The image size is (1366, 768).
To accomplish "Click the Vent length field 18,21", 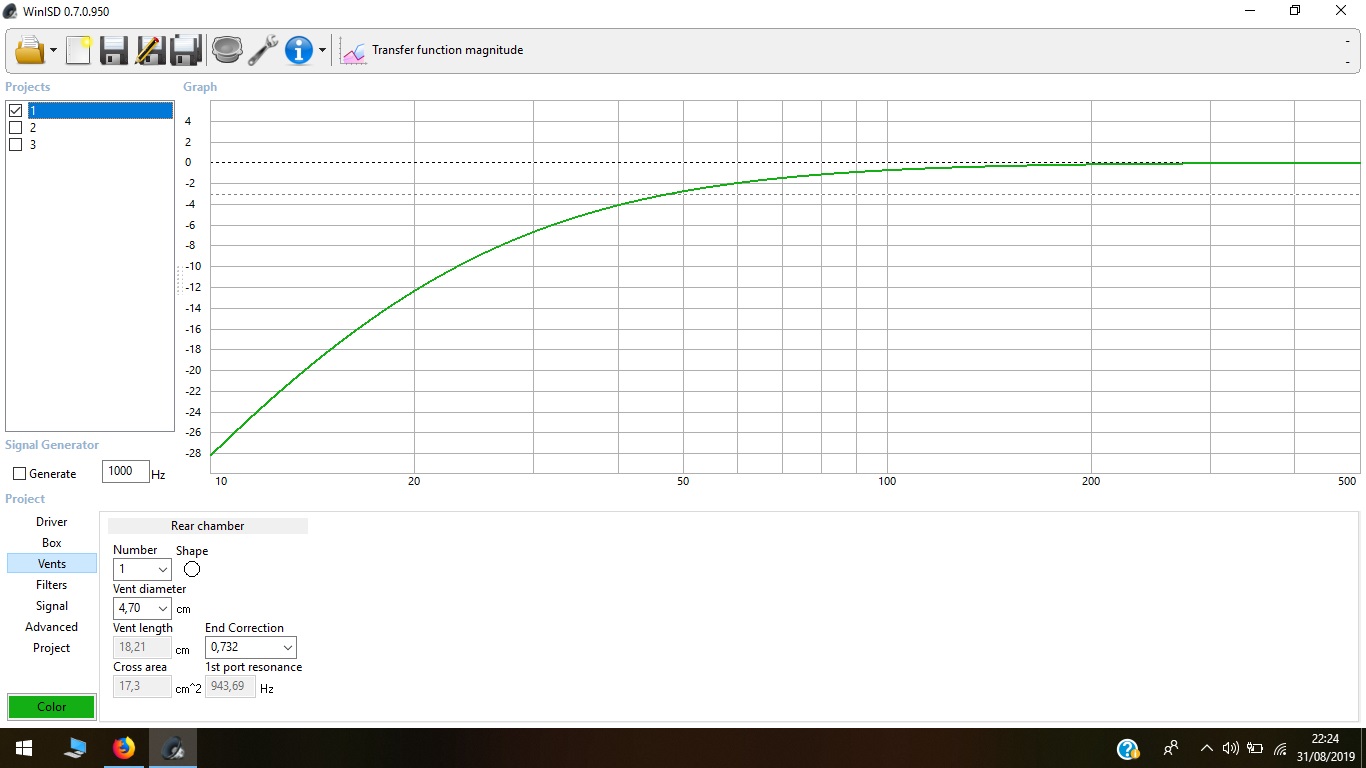I will pos(142,648).
